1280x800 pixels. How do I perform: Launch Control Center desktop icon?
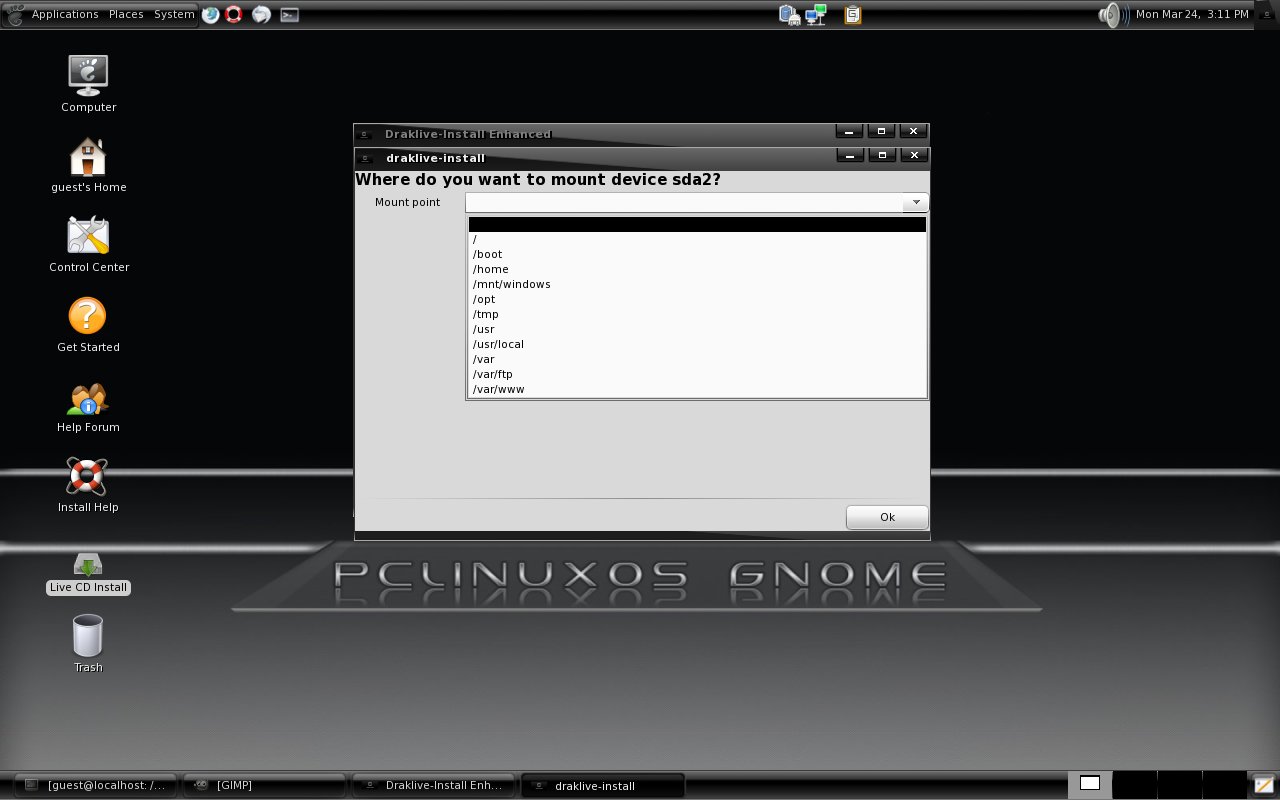click(x=88, y=236)
